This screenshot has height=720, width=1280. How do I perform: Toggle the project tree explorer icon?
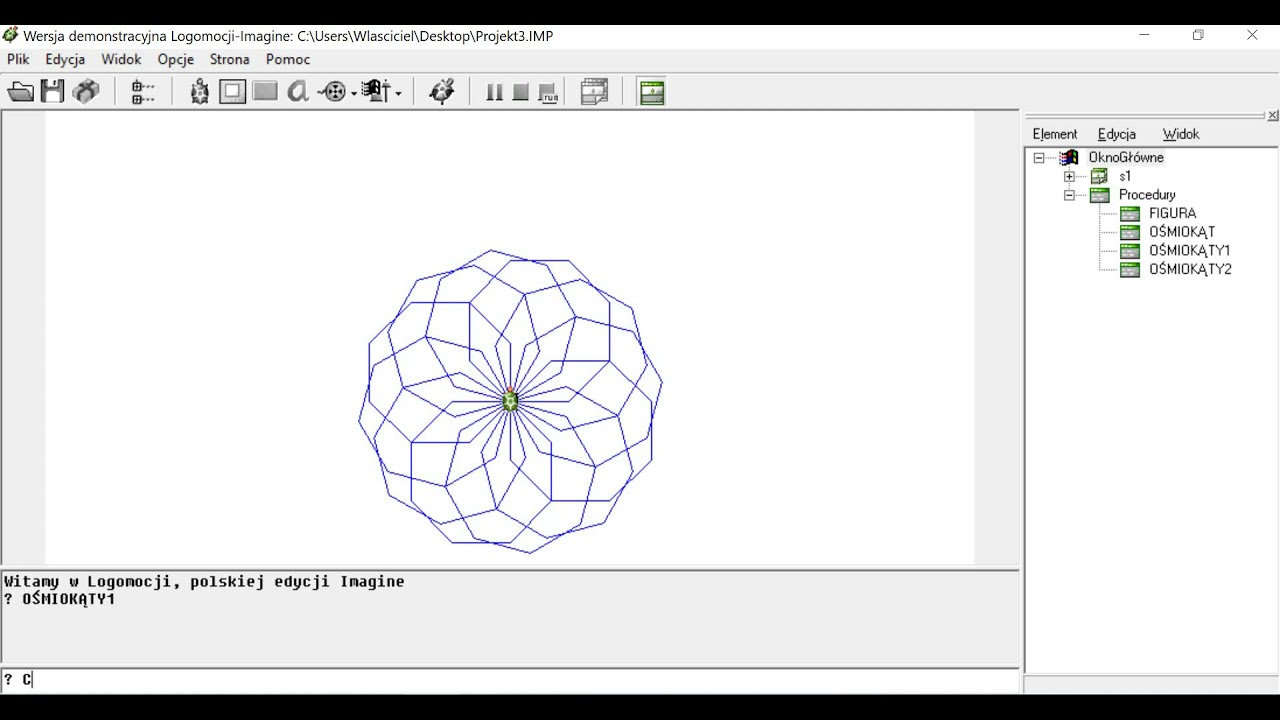click(143, 92)
